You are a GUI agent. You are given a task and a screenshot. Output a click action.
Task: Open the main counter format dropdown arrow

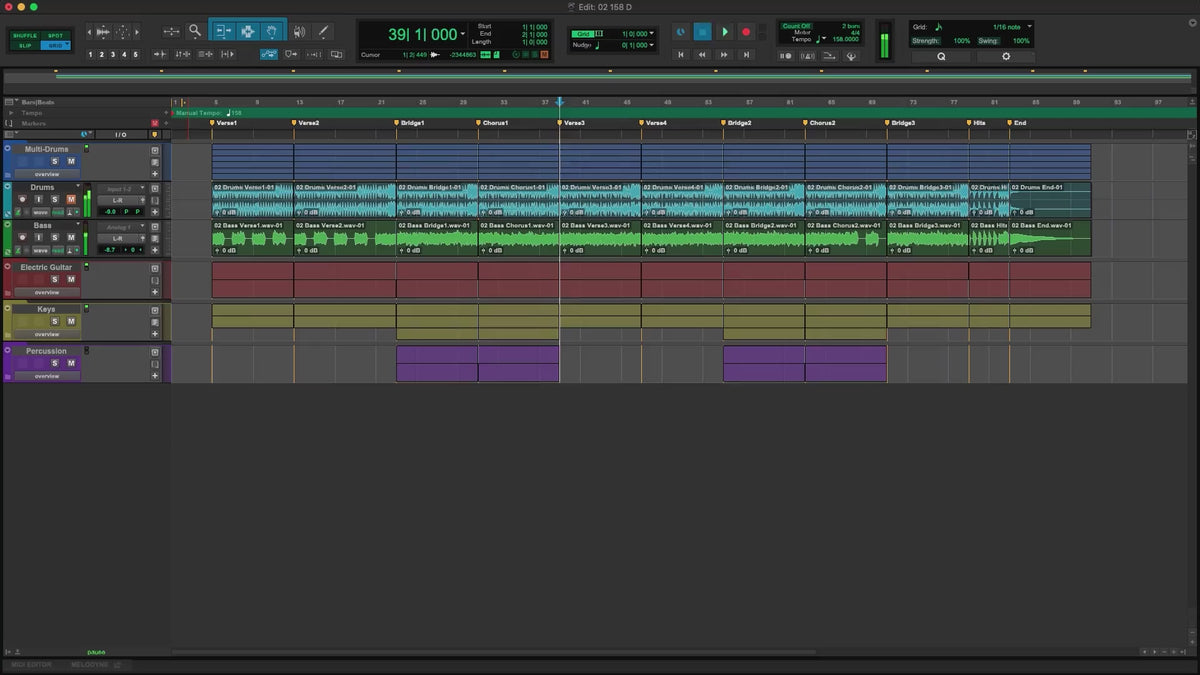coord(463,35)
